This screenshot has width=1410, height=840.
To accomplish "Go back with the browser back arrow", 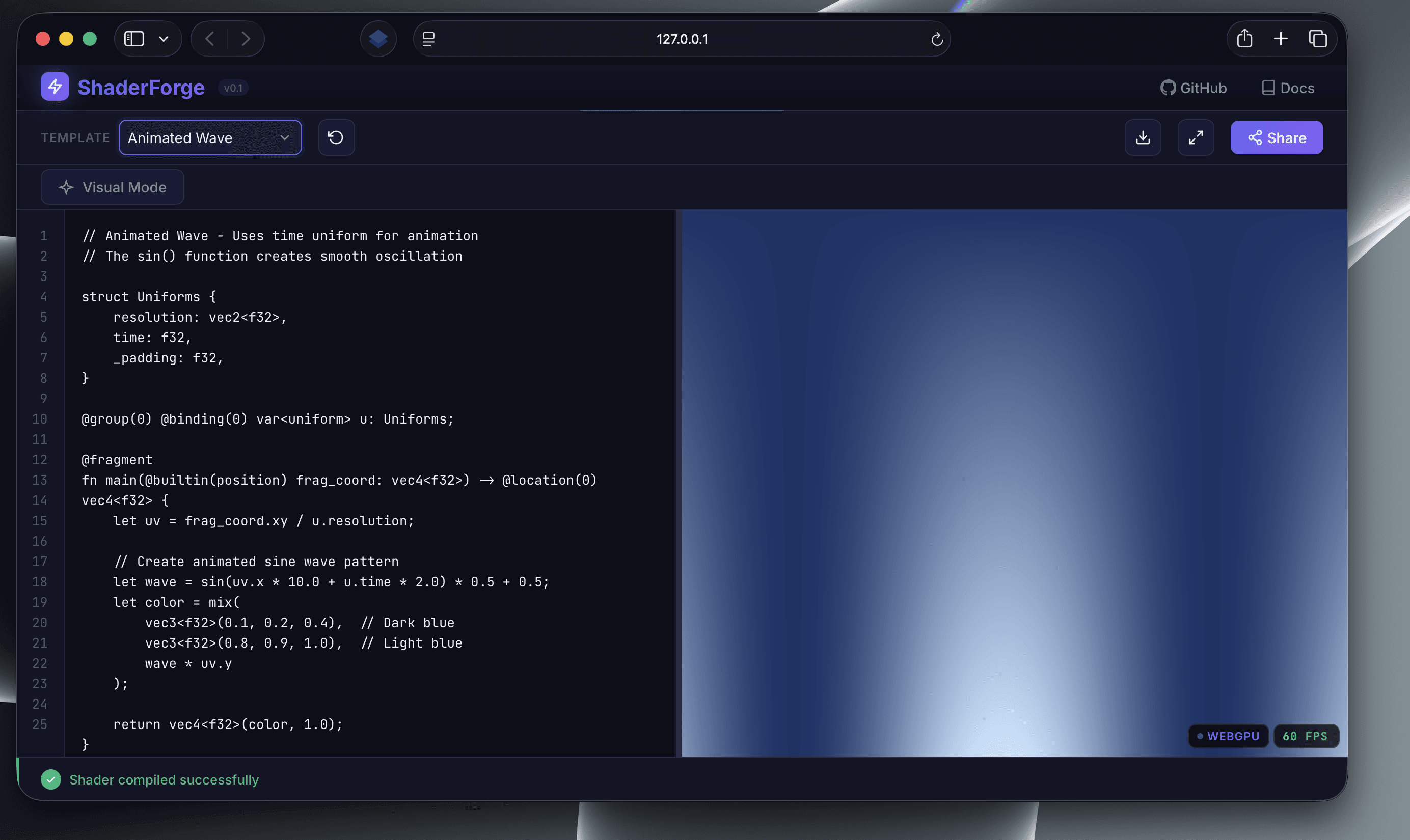I will pos(209,39).
